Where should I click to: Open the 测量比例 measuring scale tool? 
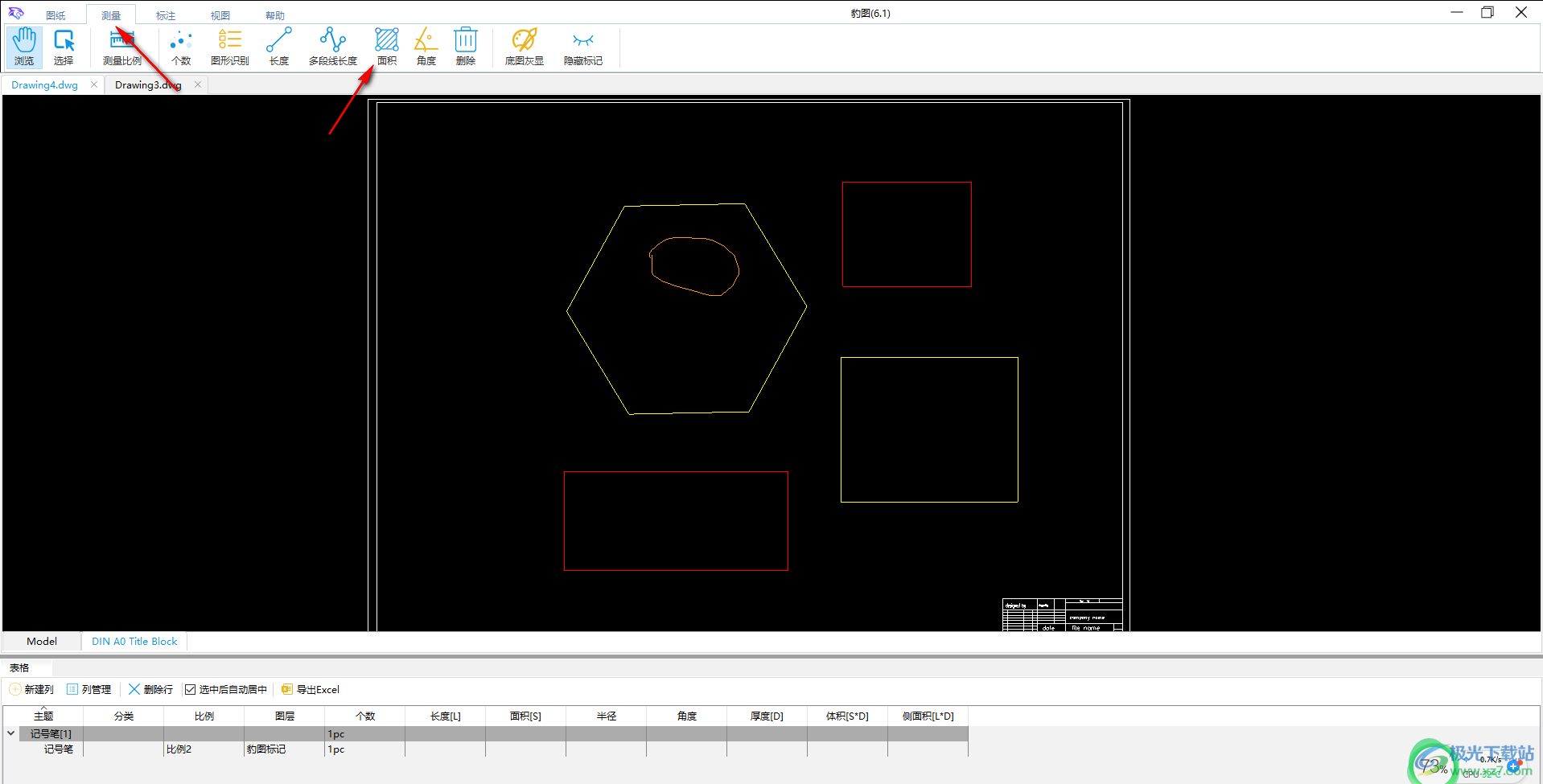(122, 47)
